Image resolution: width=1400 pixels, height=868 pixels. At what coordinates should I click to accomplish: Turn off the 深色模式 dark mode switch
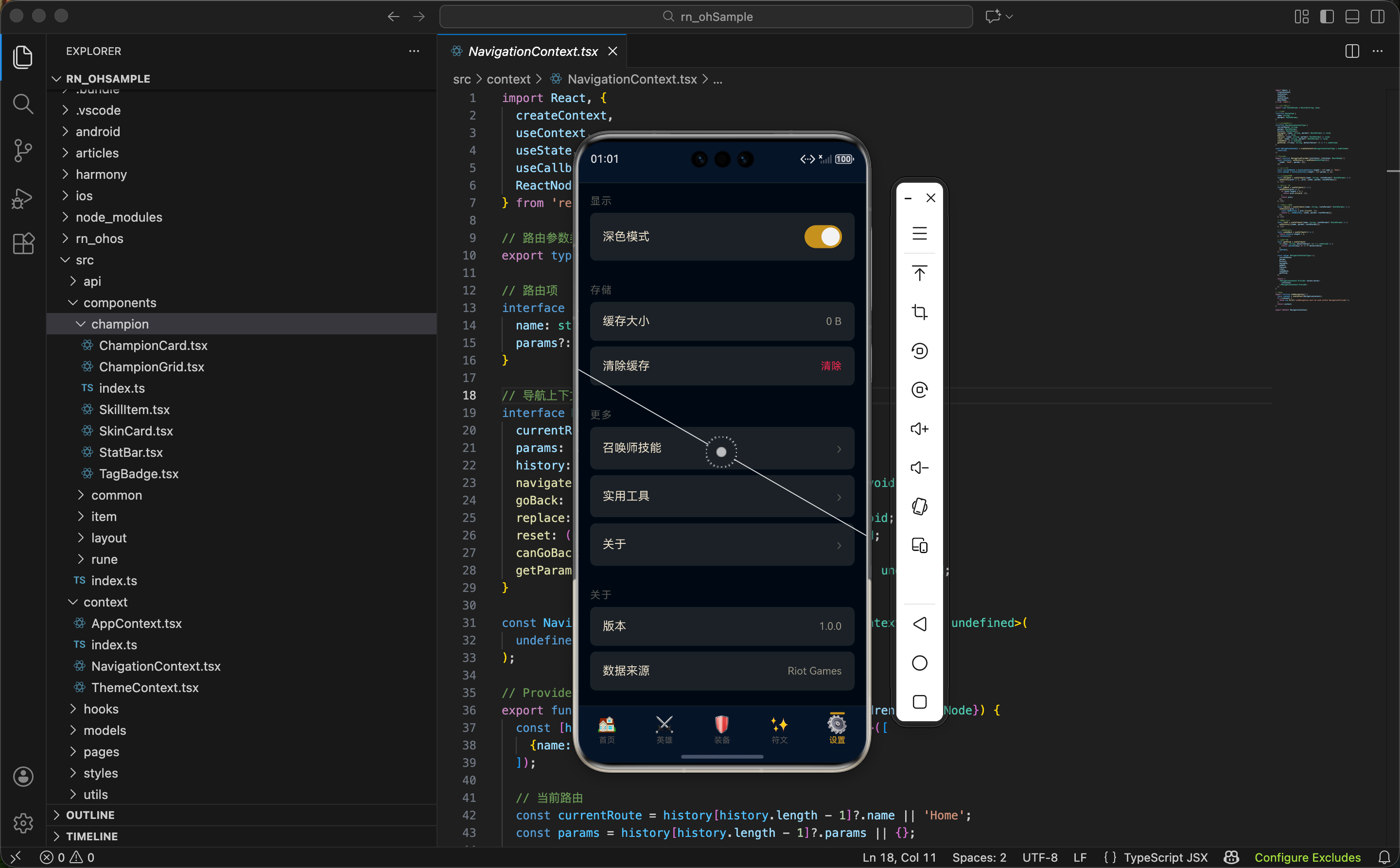click(x=822, y=237)
